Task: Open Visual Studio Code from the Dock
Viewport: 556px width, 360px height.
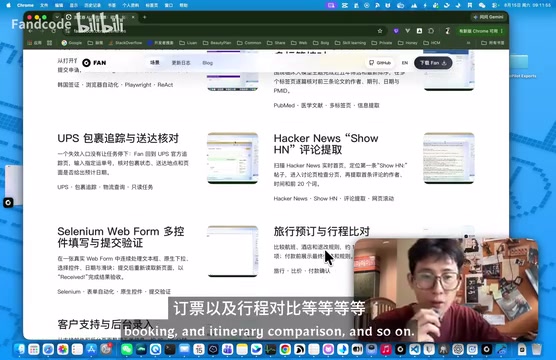Action: (x=415, y=349)
